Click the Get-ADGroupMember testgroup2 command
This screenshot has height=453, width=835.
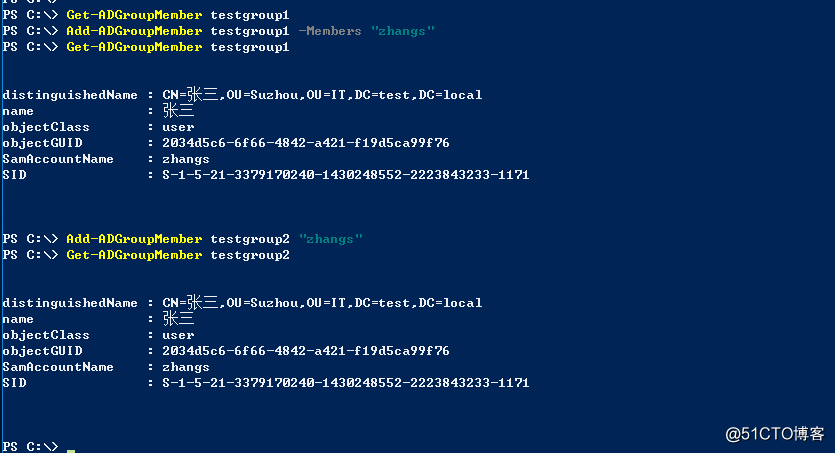click(x=177, y=255)
